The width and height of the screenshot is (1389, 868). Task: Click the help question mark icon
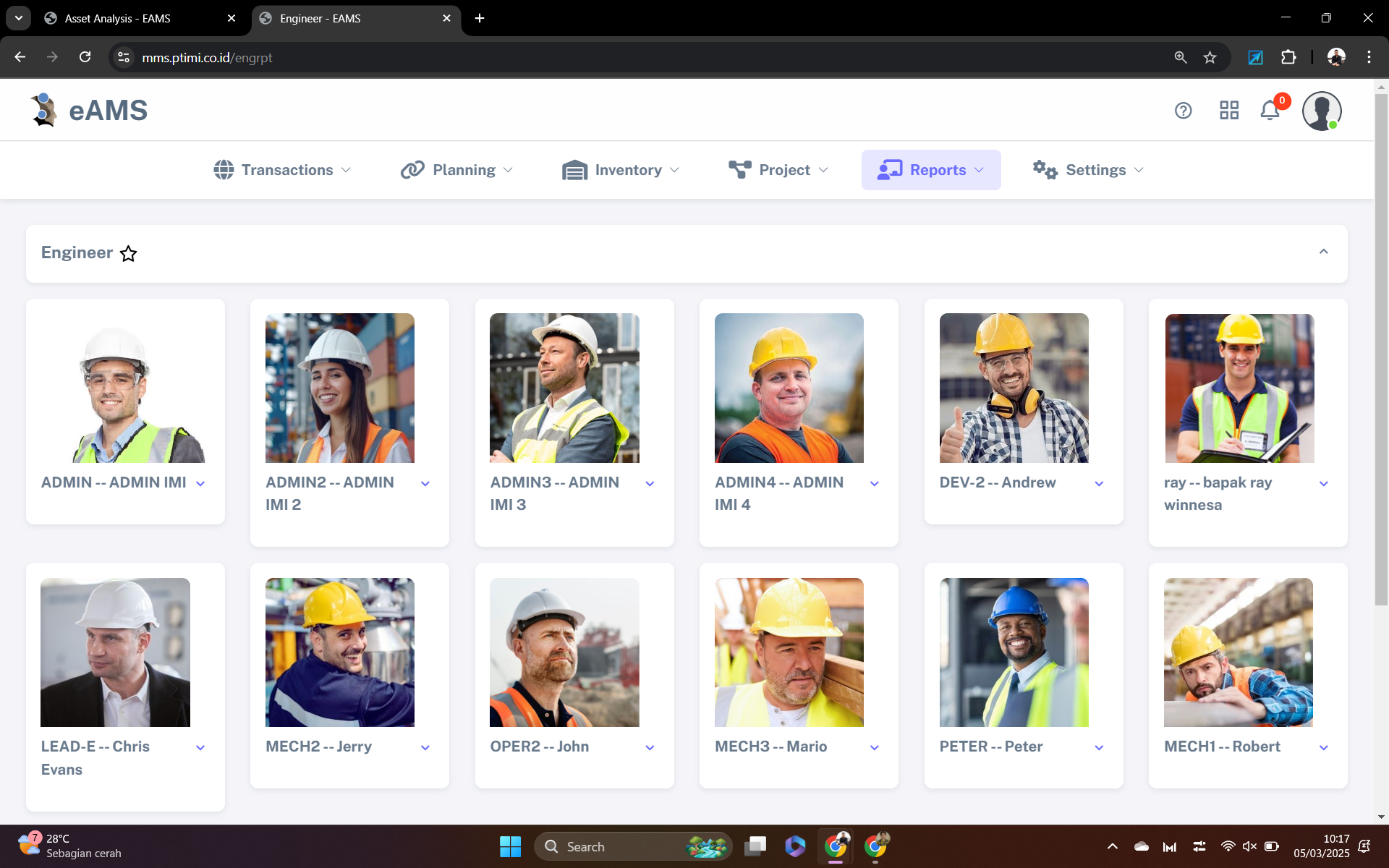point(1183,111)
